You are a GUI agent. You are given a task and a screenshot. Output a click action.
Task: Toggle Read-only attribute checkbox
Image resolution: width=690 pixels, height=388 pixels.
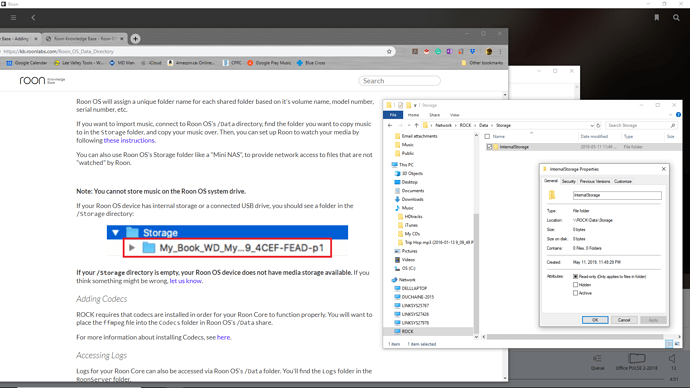tap(575, 277)
